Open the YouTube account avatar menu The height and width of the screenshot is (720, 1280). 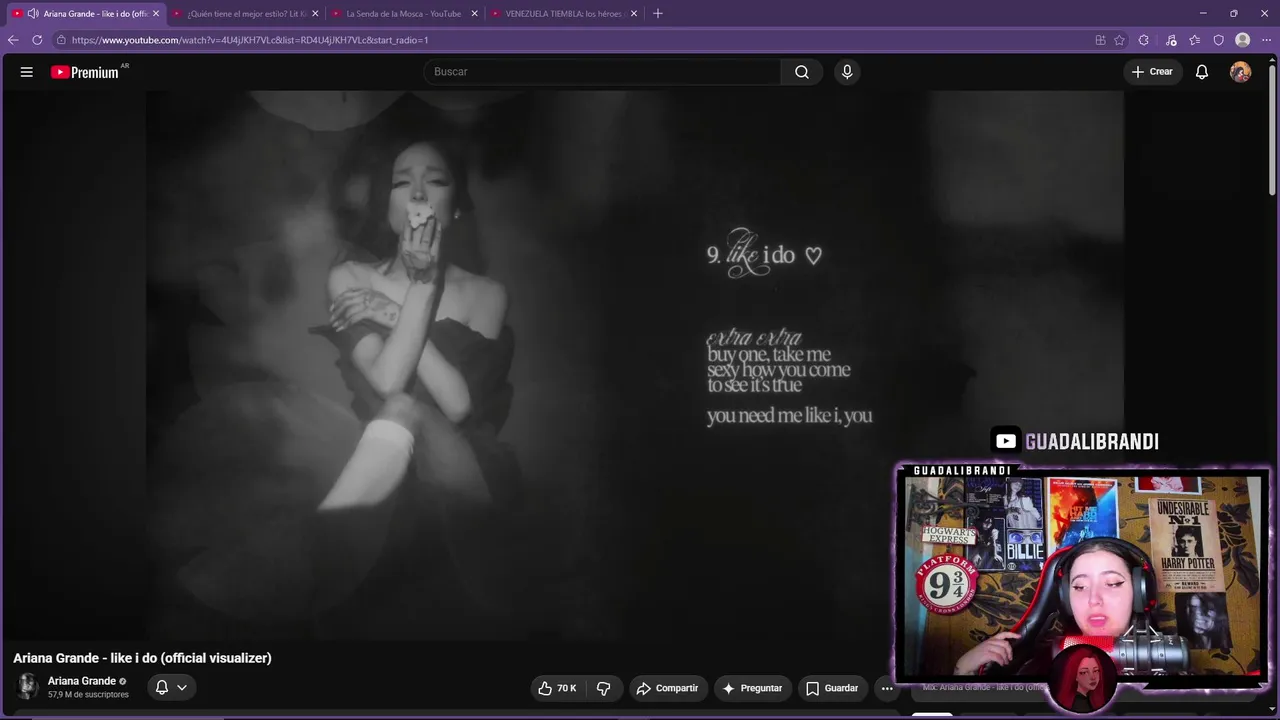(1240, 72)
